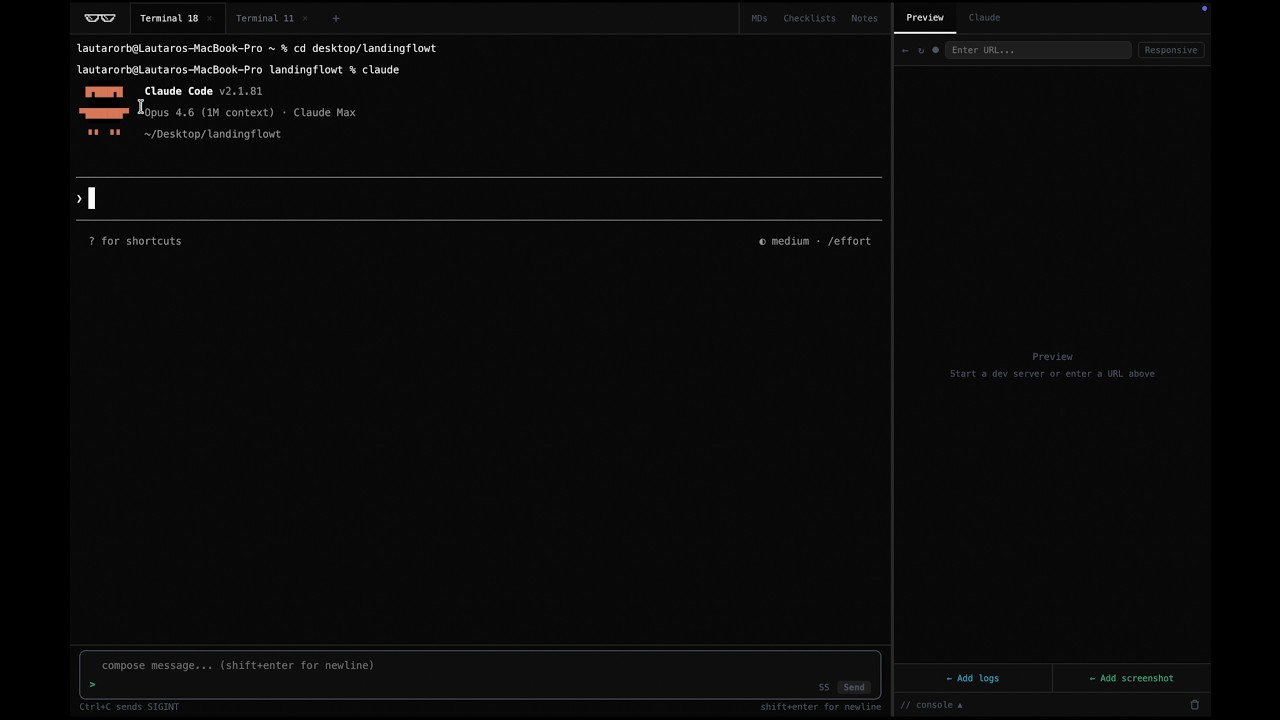This screenshot has width=1280, height=720.
Task: Click the 'Ctrl+C sends SIGINT' hint
Action: click(129, 707)
